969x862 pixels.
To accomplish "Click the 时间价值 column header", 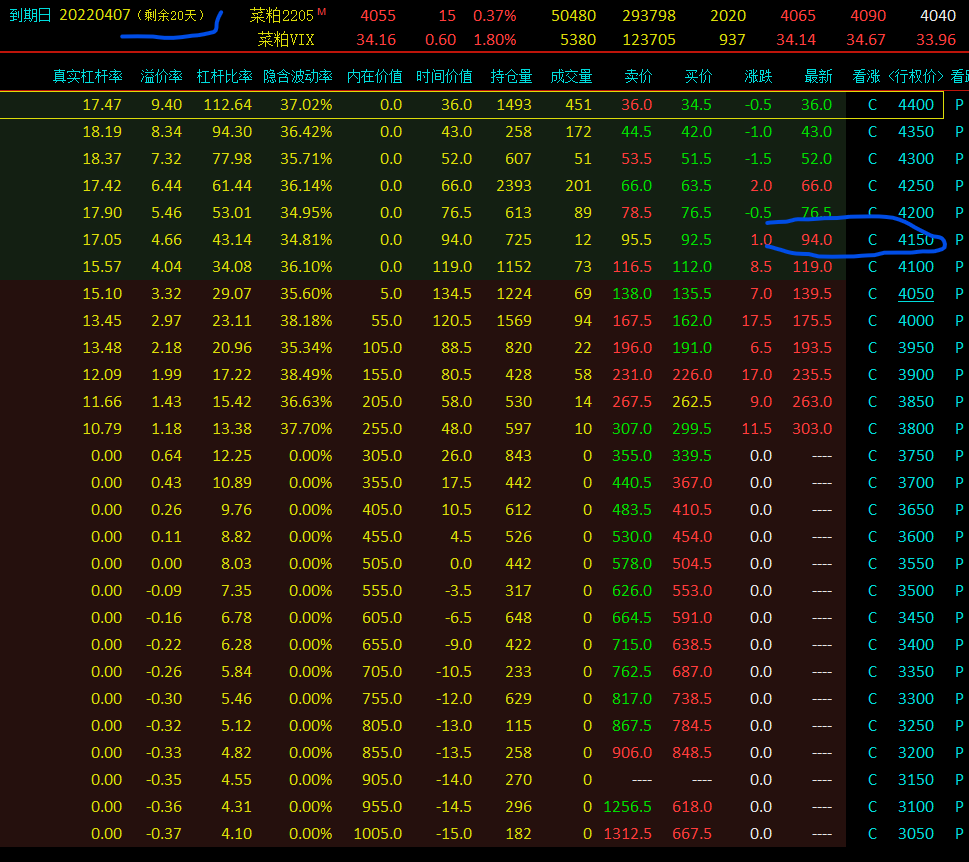I will pyautogui.click(x=444, y=77).
